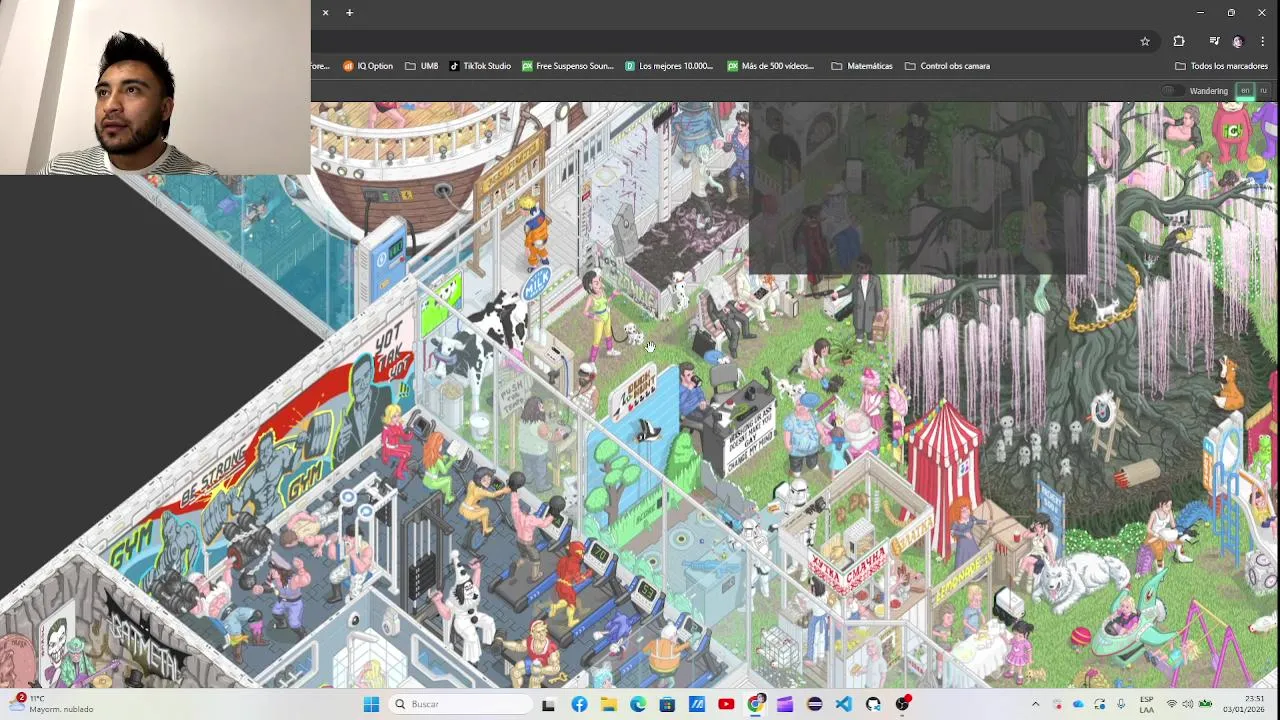Open Facebook from the taskbar
Screen dimensions: 1280x720
(579, 704)
